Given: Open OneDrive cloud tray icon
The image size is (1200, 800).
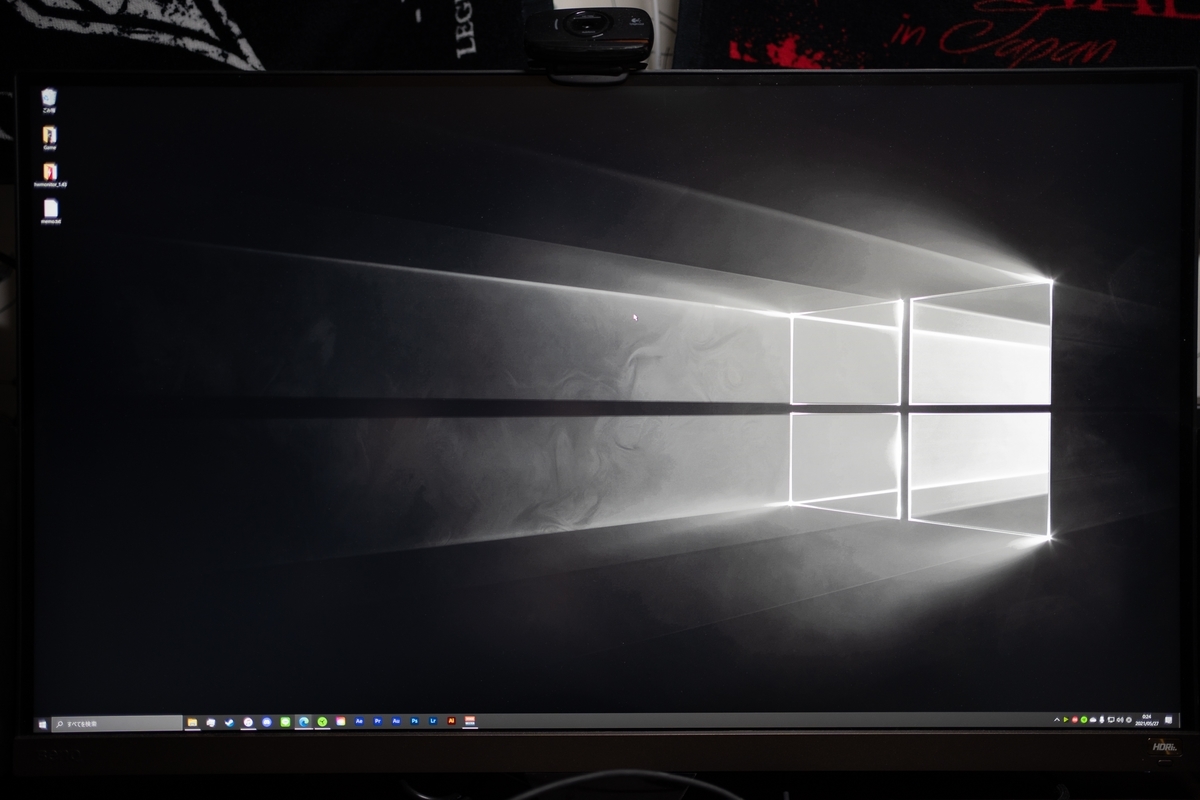Looking at the screenshot, I should coord(1093,720).
